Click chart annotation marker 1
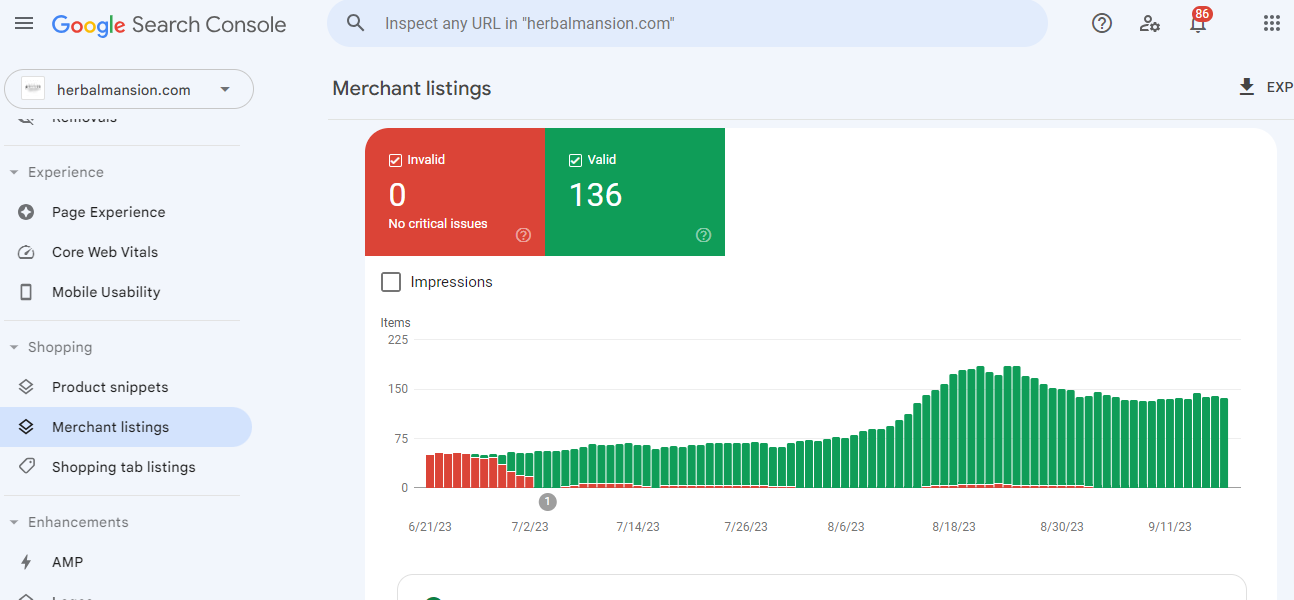1294x600 pixels. point(547,502)
